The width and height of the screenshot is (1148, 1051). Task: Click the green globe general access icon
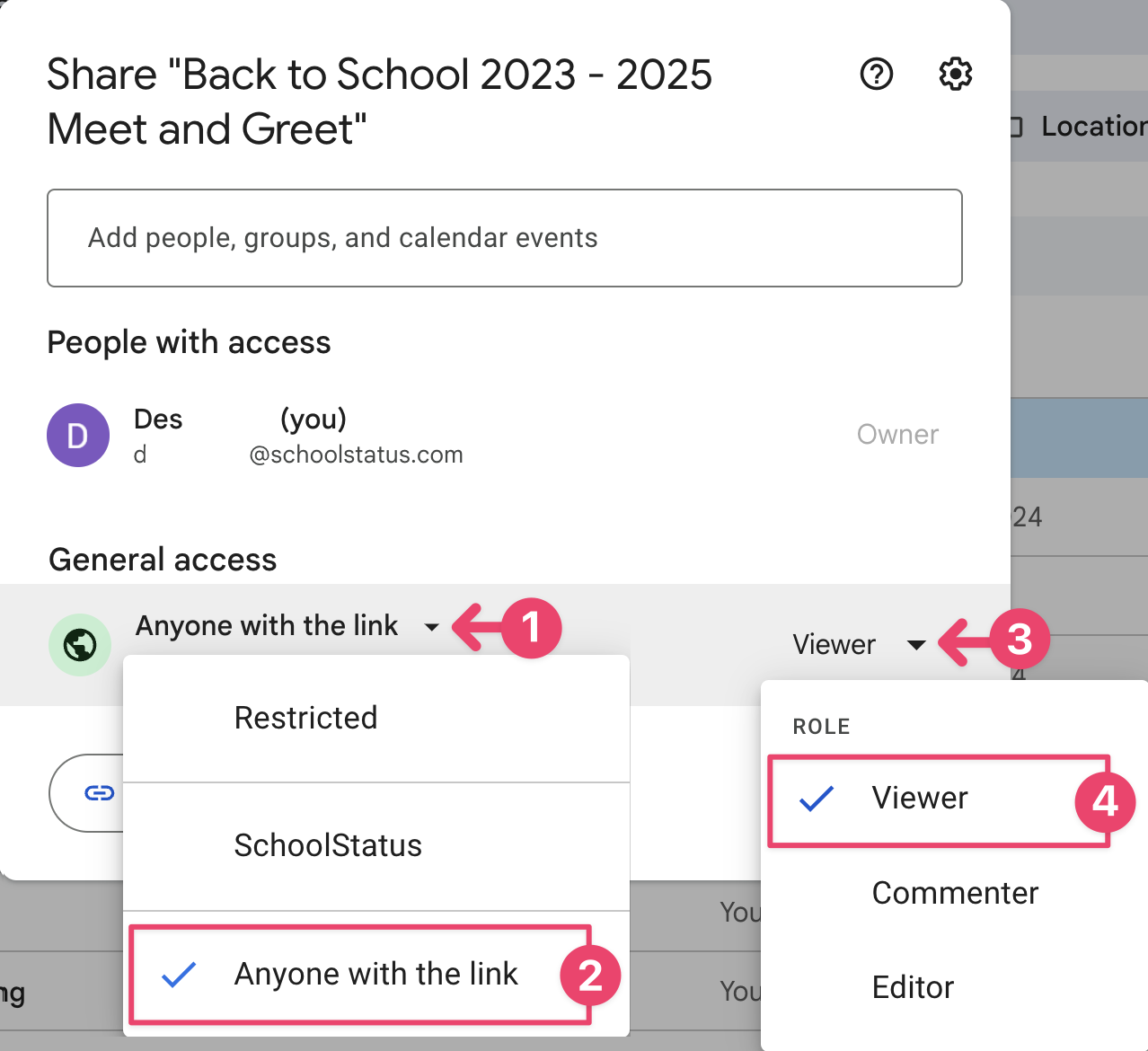point(80,645)
